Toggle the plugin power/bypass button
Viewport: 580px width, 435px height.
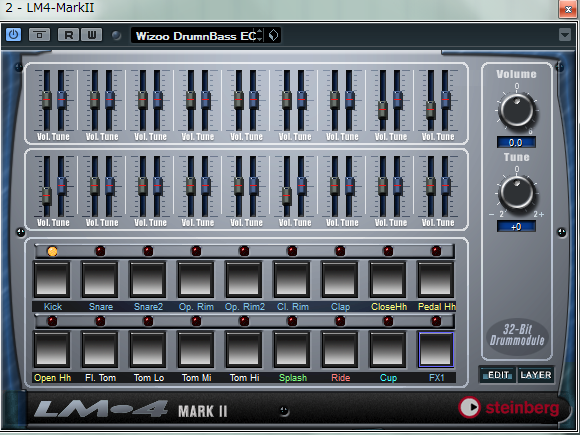pyautogui.click(x=13, y=35)
